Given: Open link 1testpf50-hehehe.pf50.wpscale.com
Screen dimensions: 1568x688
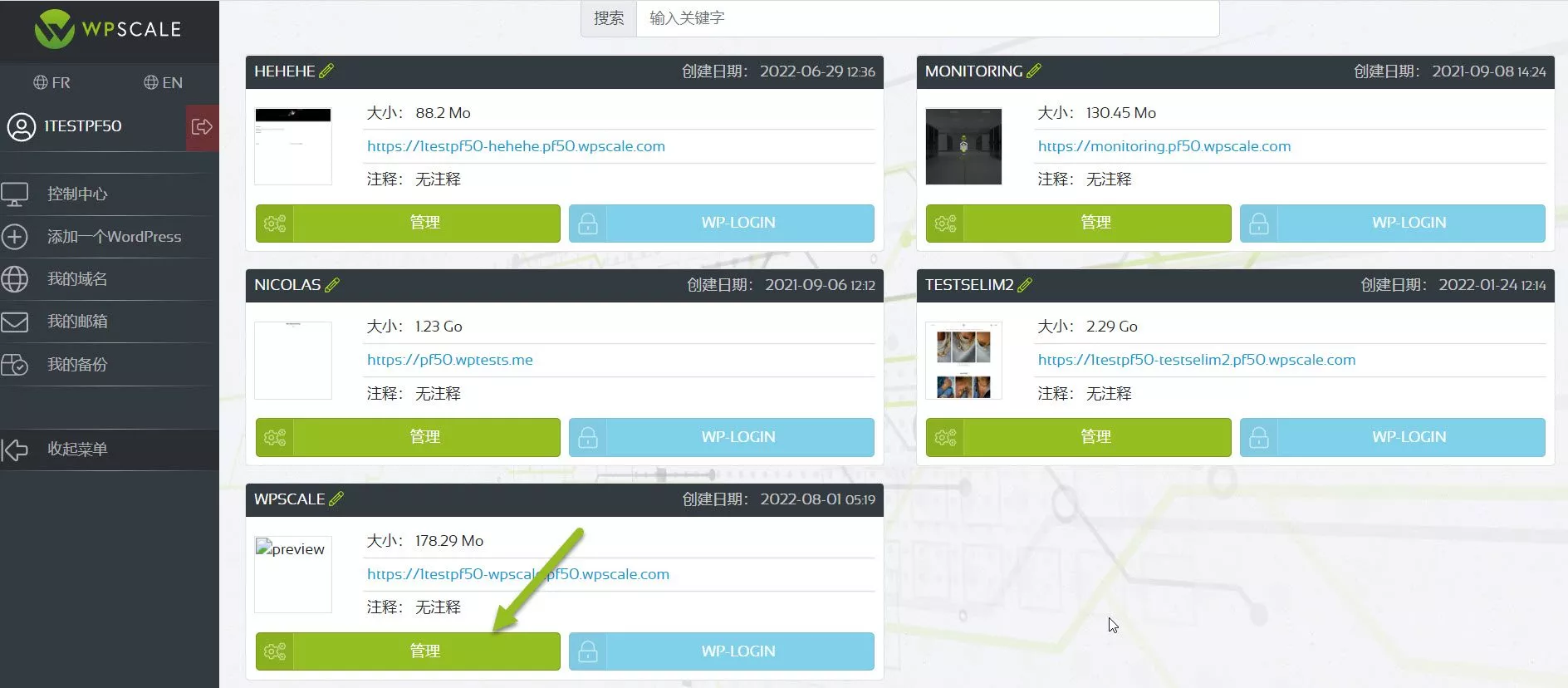Looking at the screenshot, I should [516, 146].
